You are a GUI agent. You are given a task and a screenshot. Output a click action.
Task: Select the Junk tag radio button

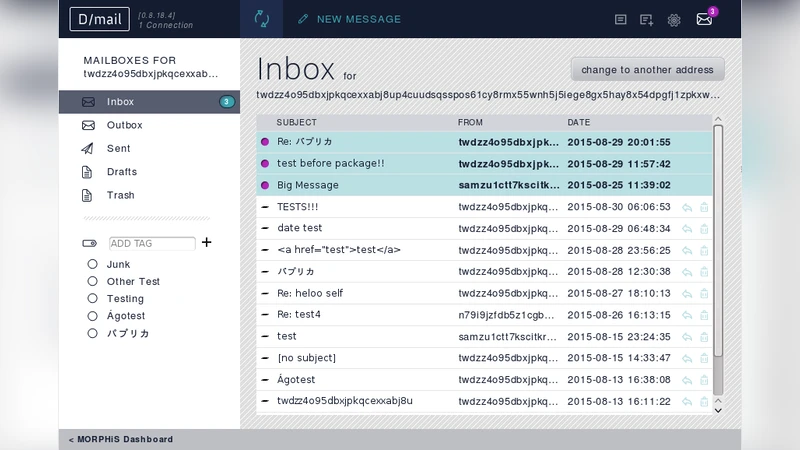click(x=93, y=265)
